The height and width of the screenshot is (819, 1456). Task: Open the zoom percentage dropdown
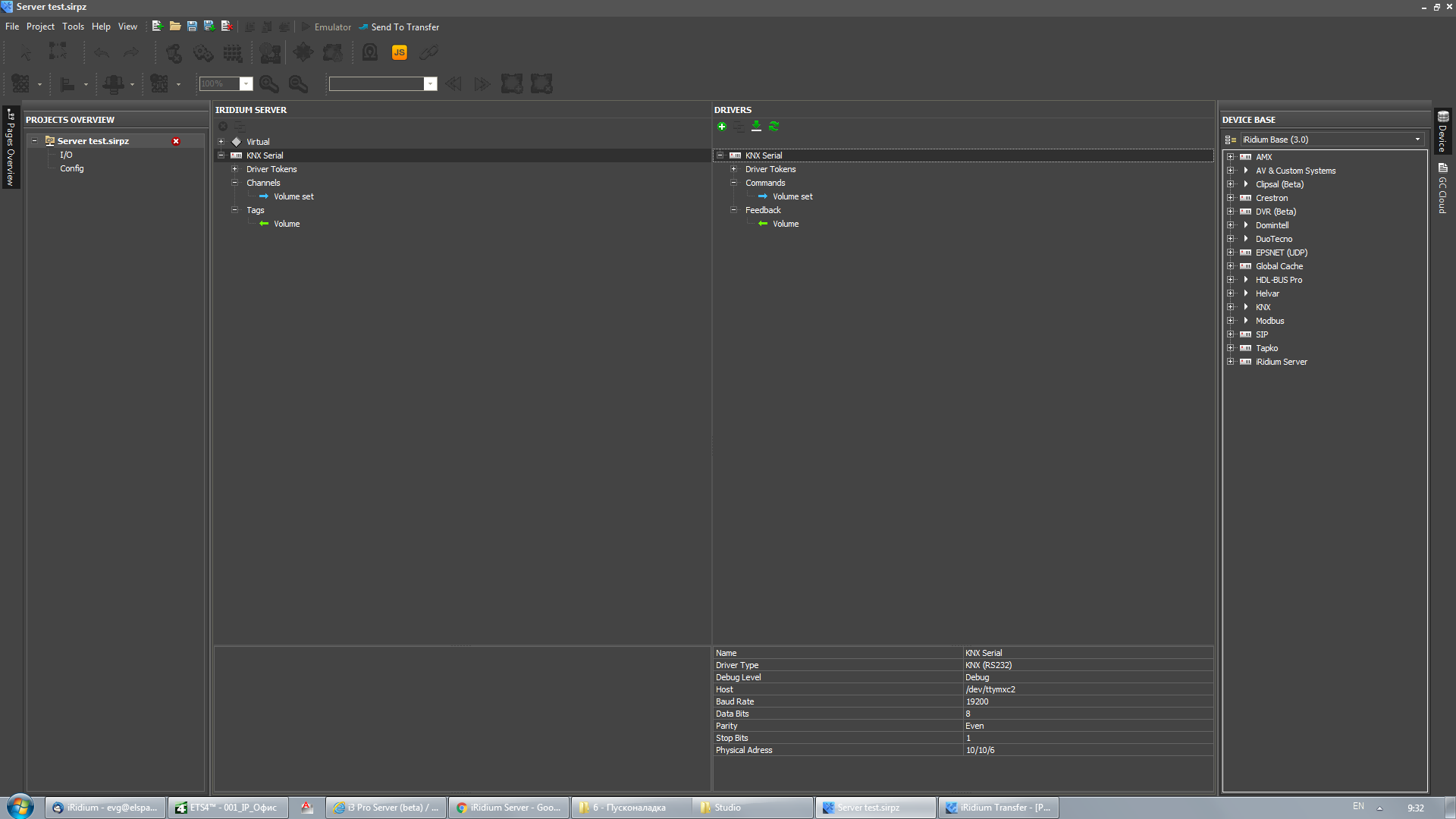pos(246,83)
